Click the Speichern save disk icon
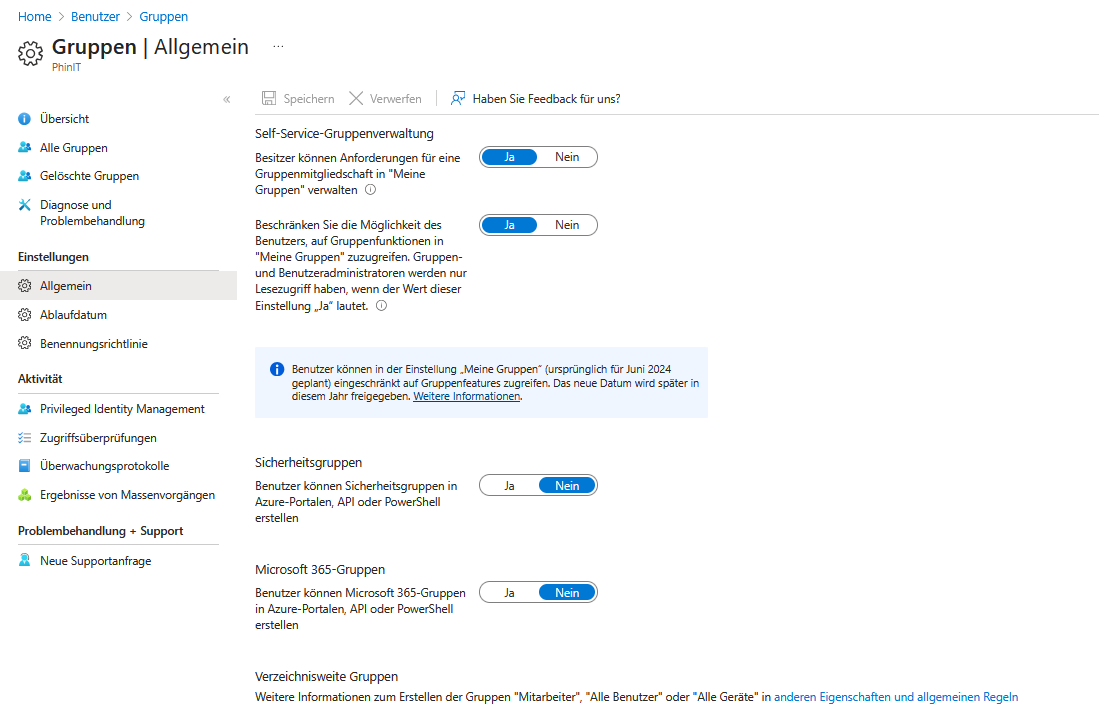 point(268,98)
